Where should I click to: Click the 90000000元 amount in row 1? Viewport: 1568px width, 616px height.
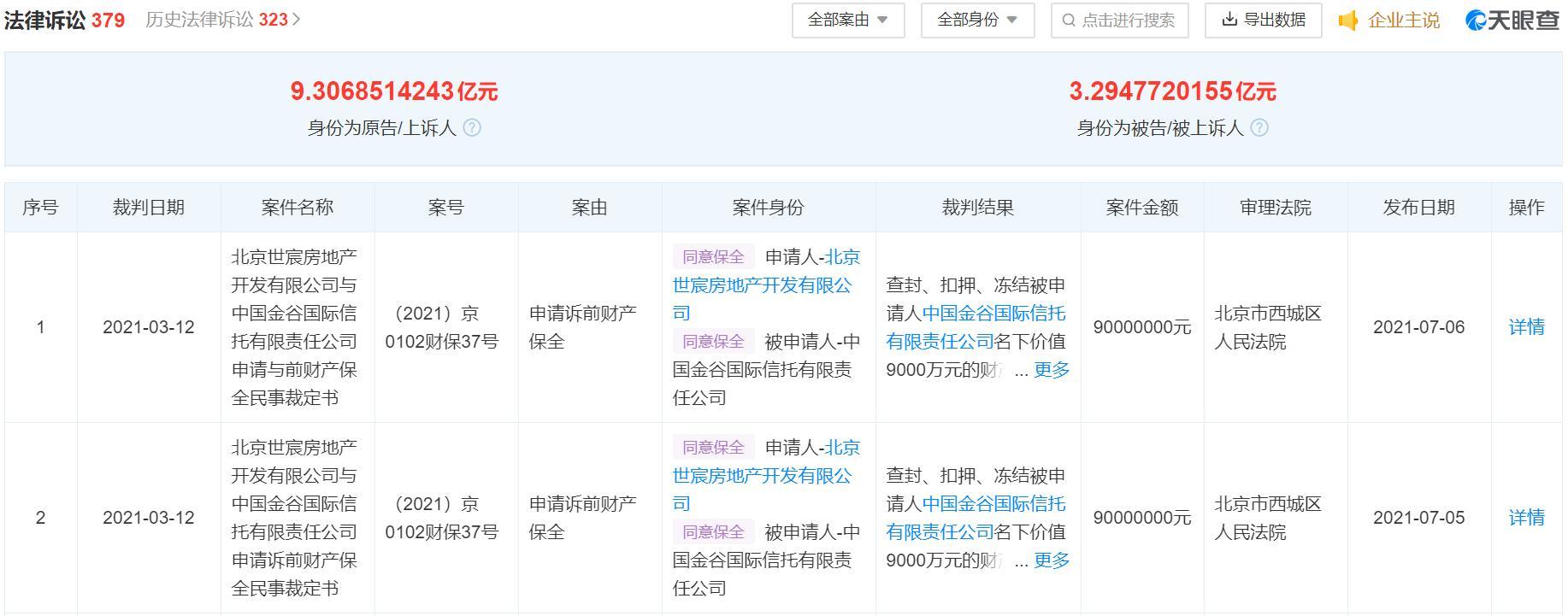(1142, 327)
